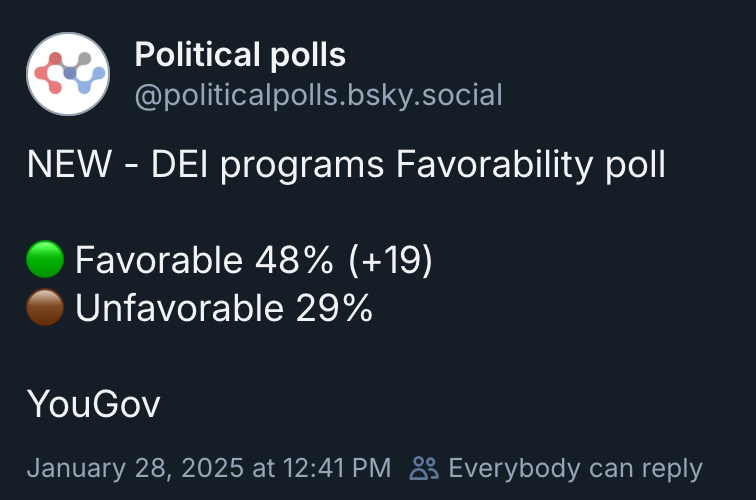Click the red node graphic in avatar

(x=49, y=73)
